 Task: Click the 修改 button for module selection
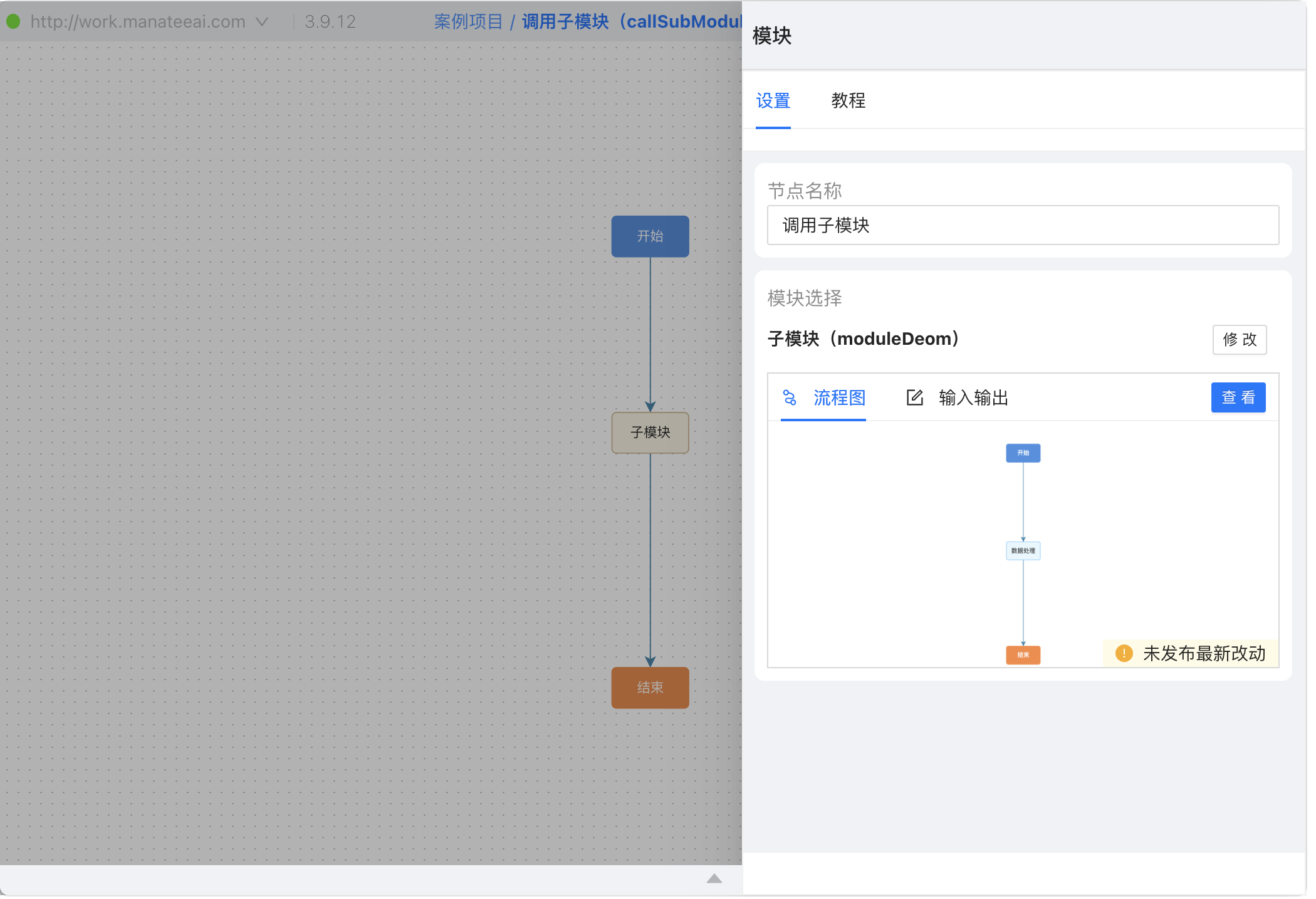pyautogui.click(x=1239, y=340)
